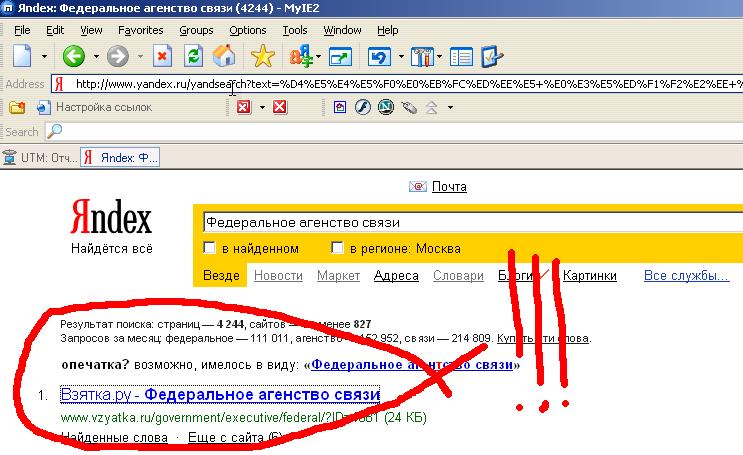Click the second red X box icon
Image resolution: width=743 pixels, height=455 pixels.
click(x=280, y=108)
